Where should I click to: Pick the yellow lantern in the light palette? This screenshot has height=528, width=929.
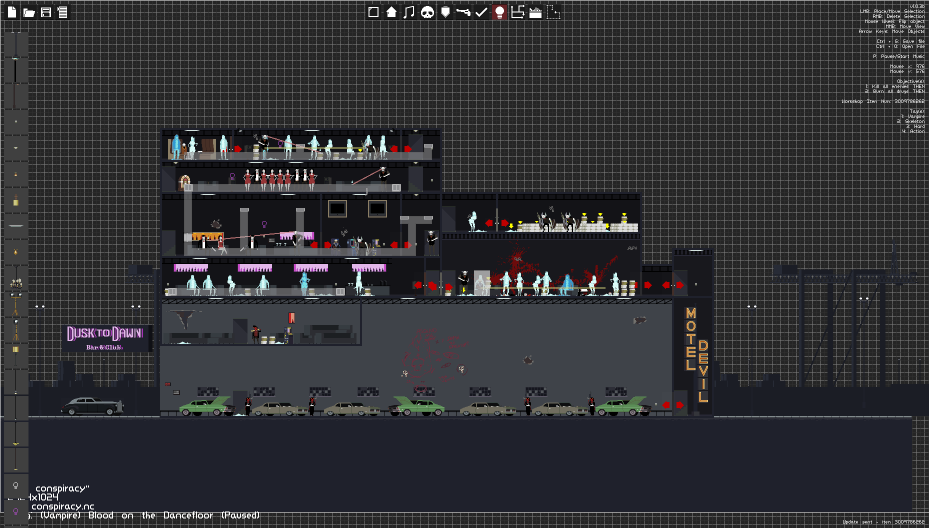(15, 201)
